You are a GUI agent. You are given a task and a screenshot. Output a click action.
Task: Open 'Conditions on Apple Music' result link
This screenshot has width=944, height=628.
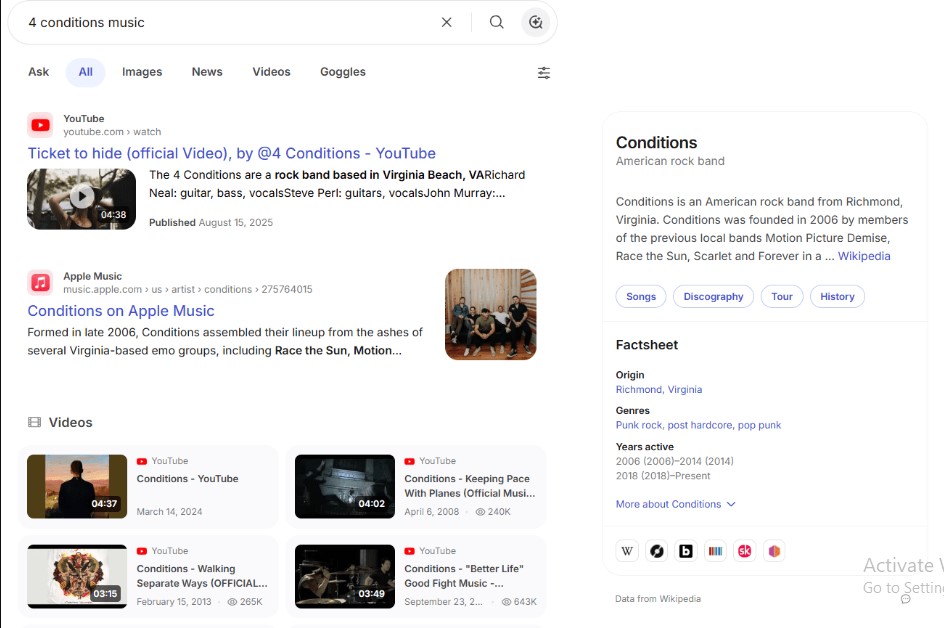point(121,311)
